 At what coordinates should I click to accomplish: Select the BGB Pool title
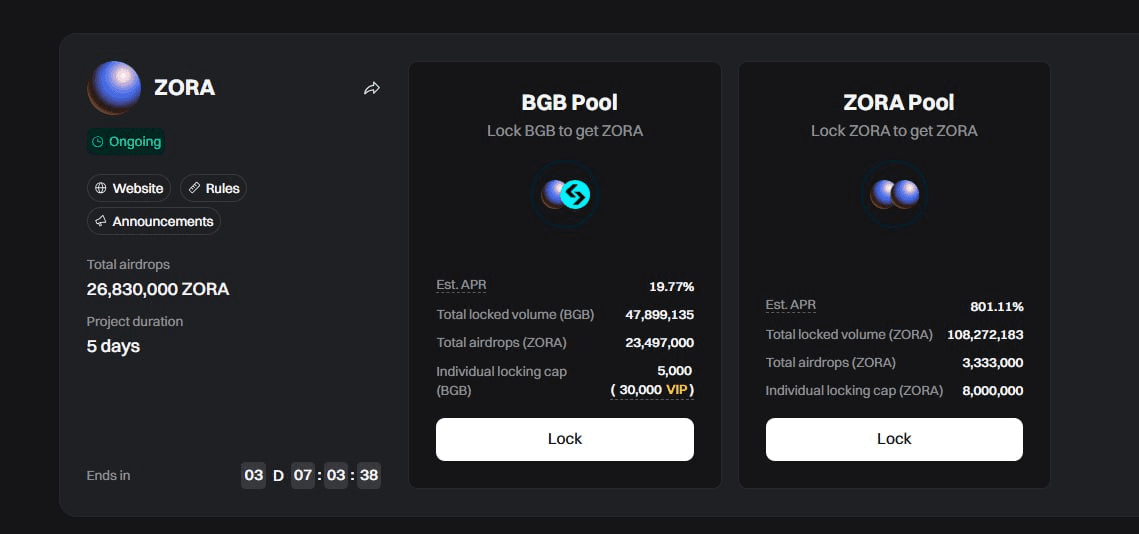[x=569, y=102]
